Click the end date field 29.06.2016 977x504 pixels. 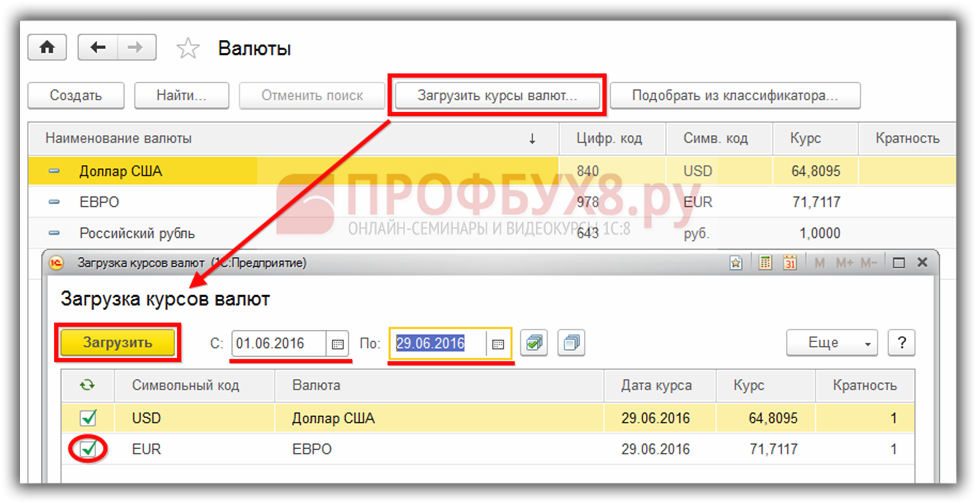(439, 344)
